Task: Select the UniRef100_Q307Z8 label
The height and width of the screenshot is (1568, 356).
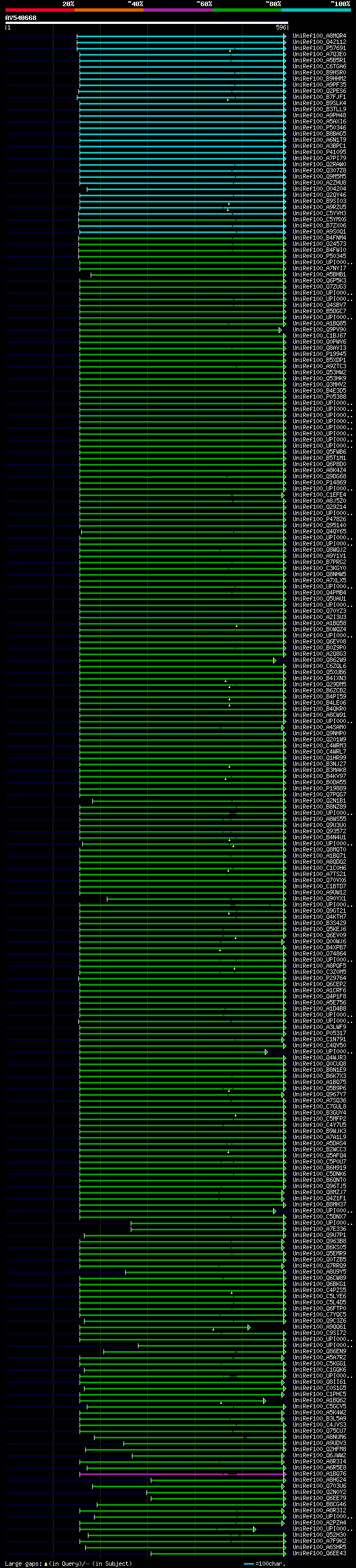Action: point(319,170)
